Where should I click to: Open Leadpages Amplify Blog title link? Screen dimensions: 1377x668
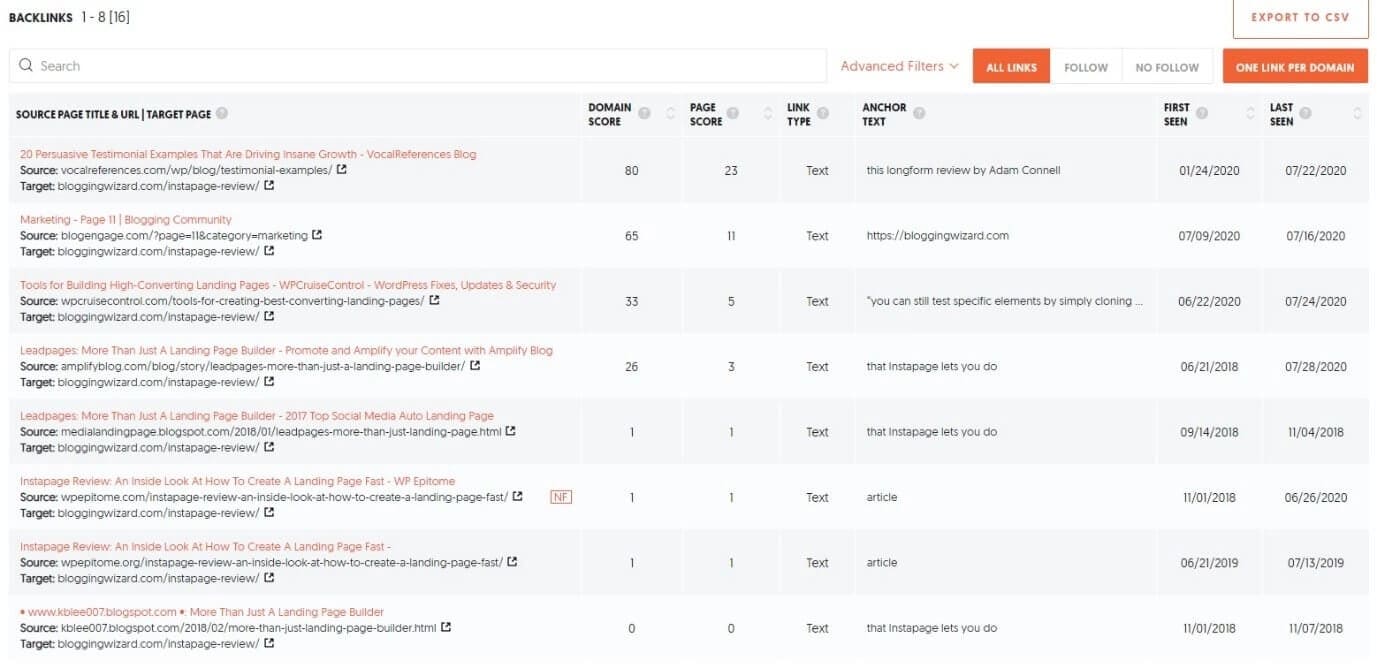tap(286, 351)
